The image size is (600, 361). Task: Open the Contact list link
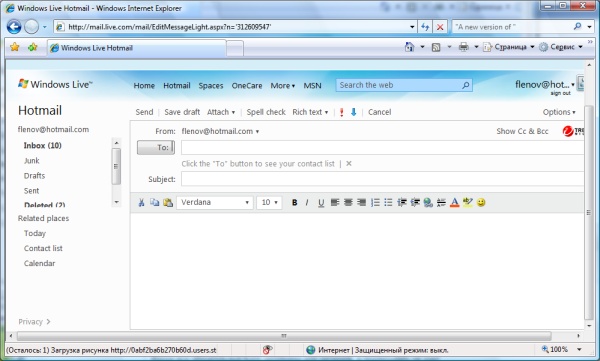point(43,248)
